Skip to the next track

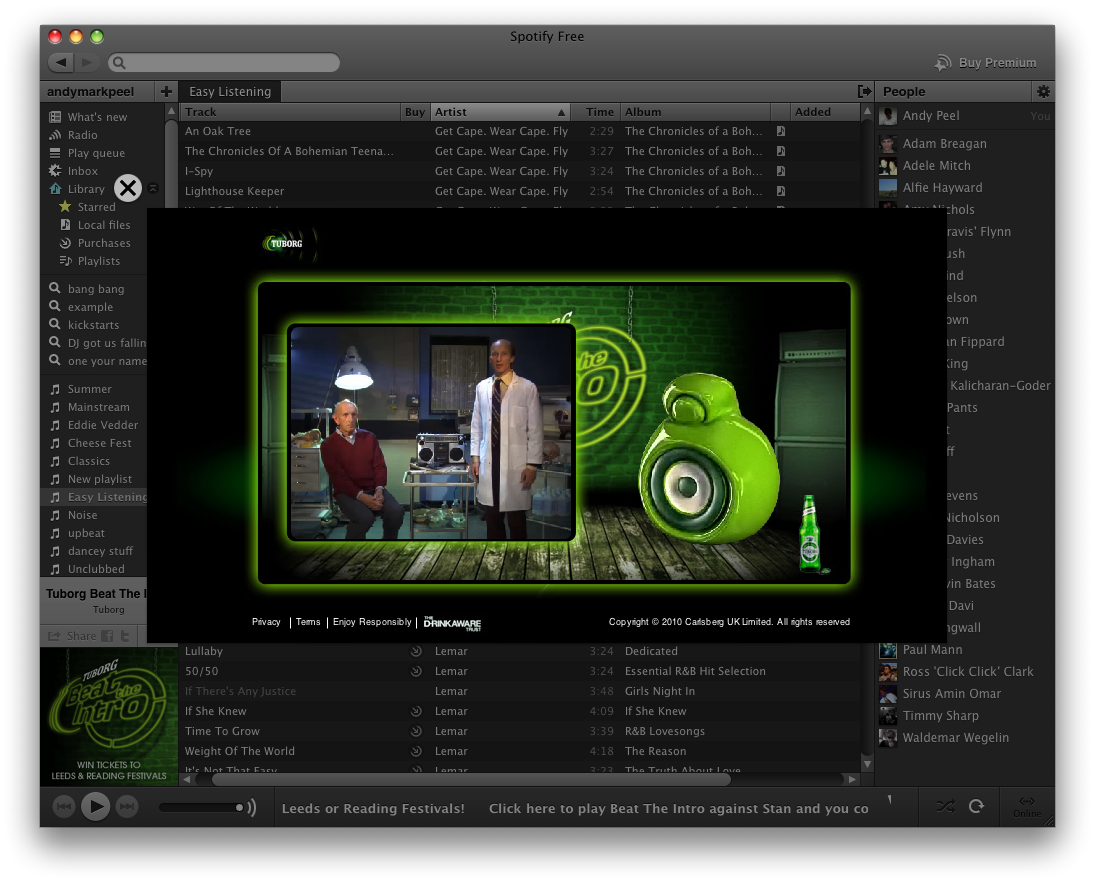click(x=126, y=807)
